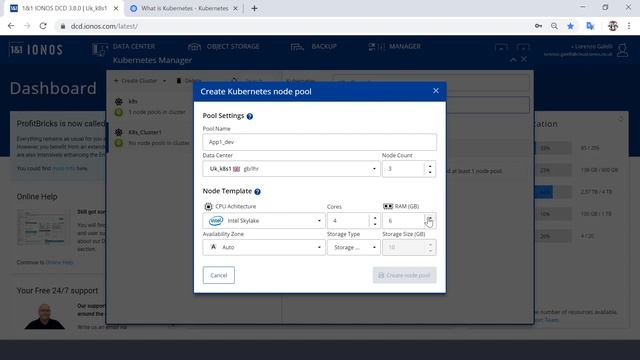This screenshot has width=640, height=360.
Task: Open the Chrome three-dot menu
Action: 629,26
